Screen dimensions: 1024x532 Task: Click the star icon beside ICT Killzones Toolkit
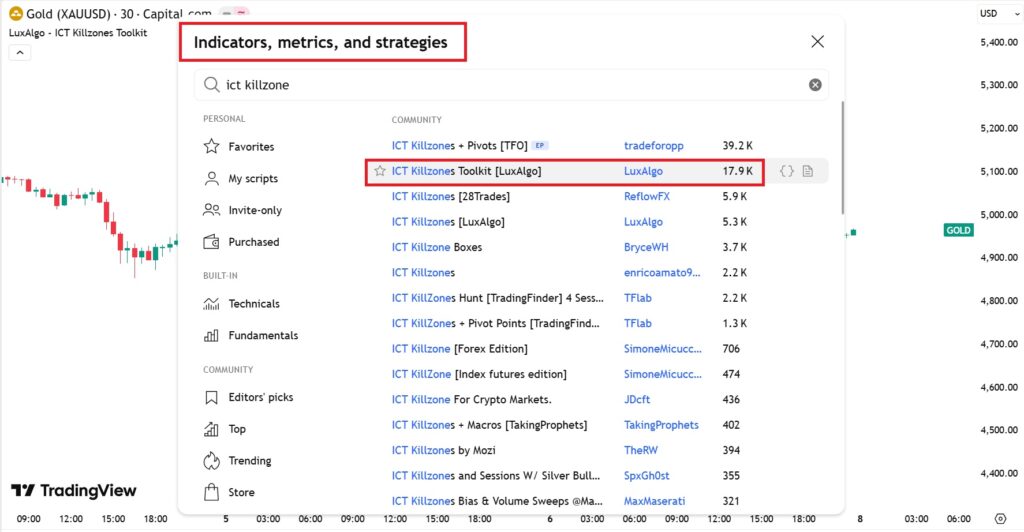pyautogui.click(x=380, y=172)
